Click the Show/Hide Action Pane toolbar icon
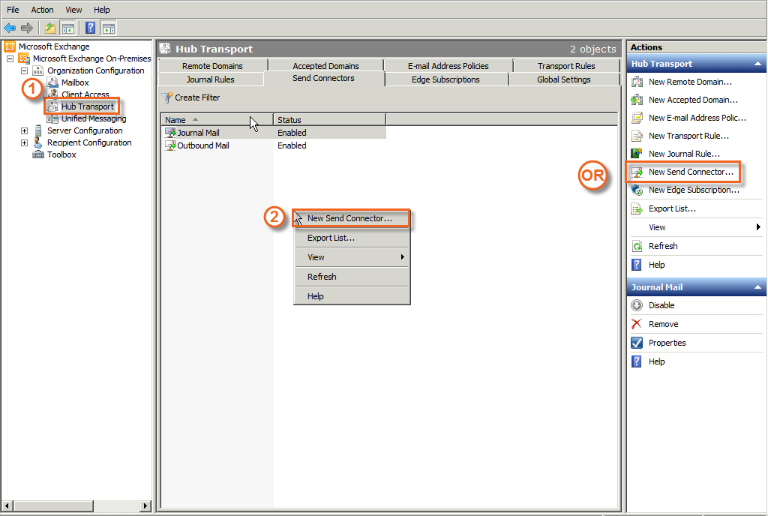The image size is (768, 516). pyautogui.click(x=109, y=28)
